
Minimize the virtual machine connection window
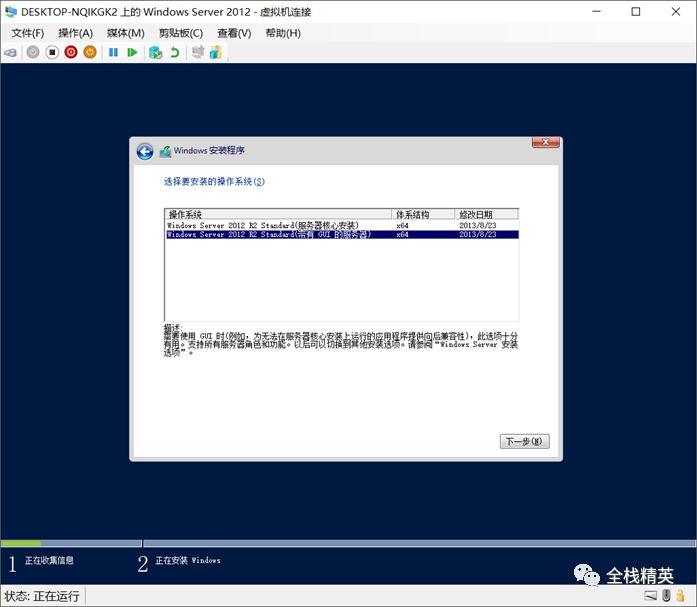pos(597,12)
